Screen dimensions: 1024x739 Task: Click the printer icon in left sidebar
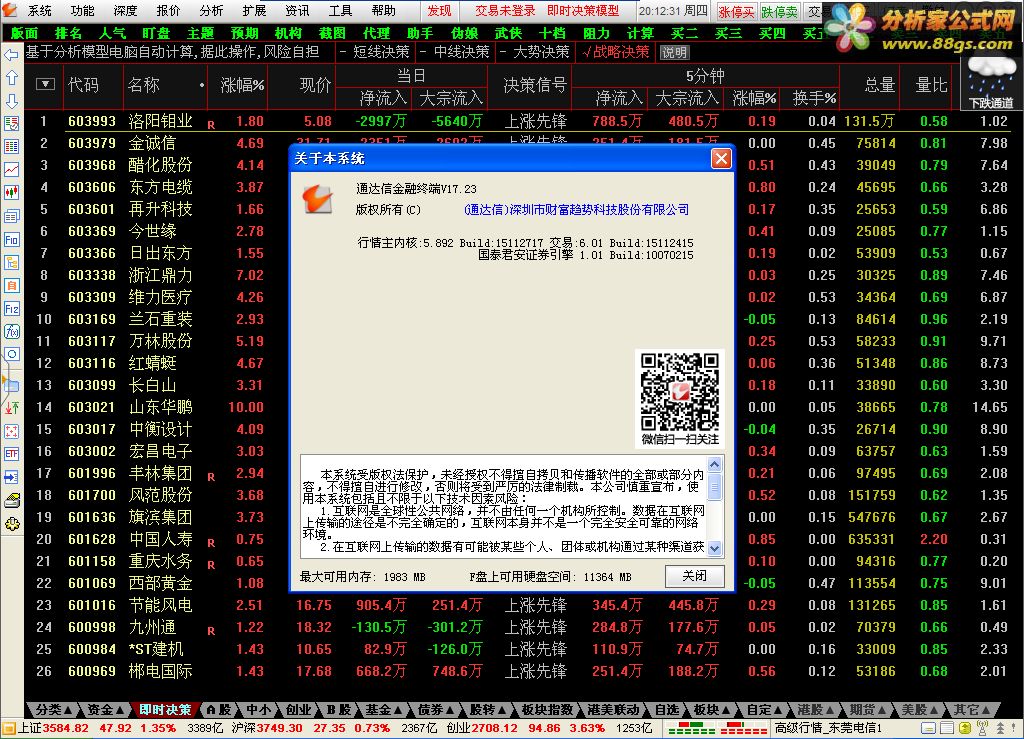(x=11, y=501)
